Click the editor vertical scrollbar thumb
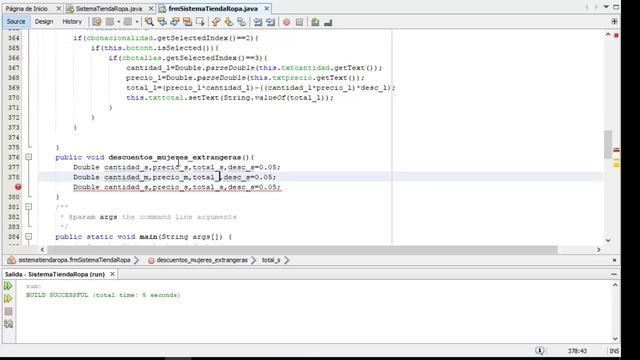Image resolution: width=640 pixels, height=360 pixels. [608, 144]
